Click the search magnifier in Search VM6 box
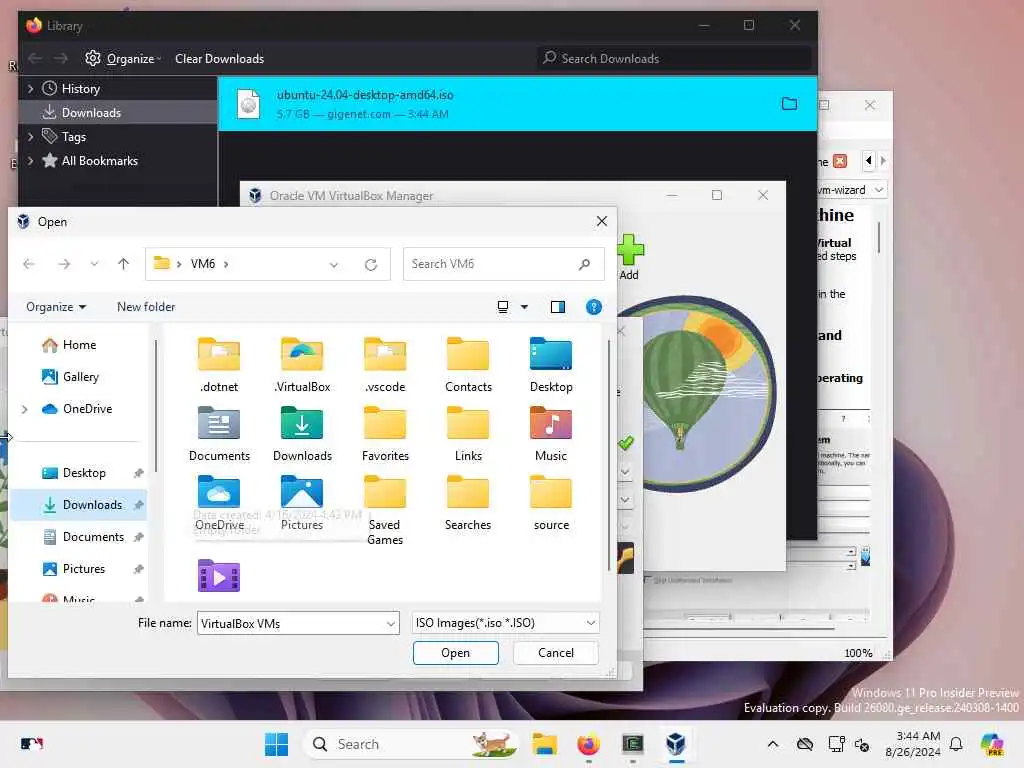This screenshot has height=768, width=1024. pyautogui.click(x=584, y=264)
